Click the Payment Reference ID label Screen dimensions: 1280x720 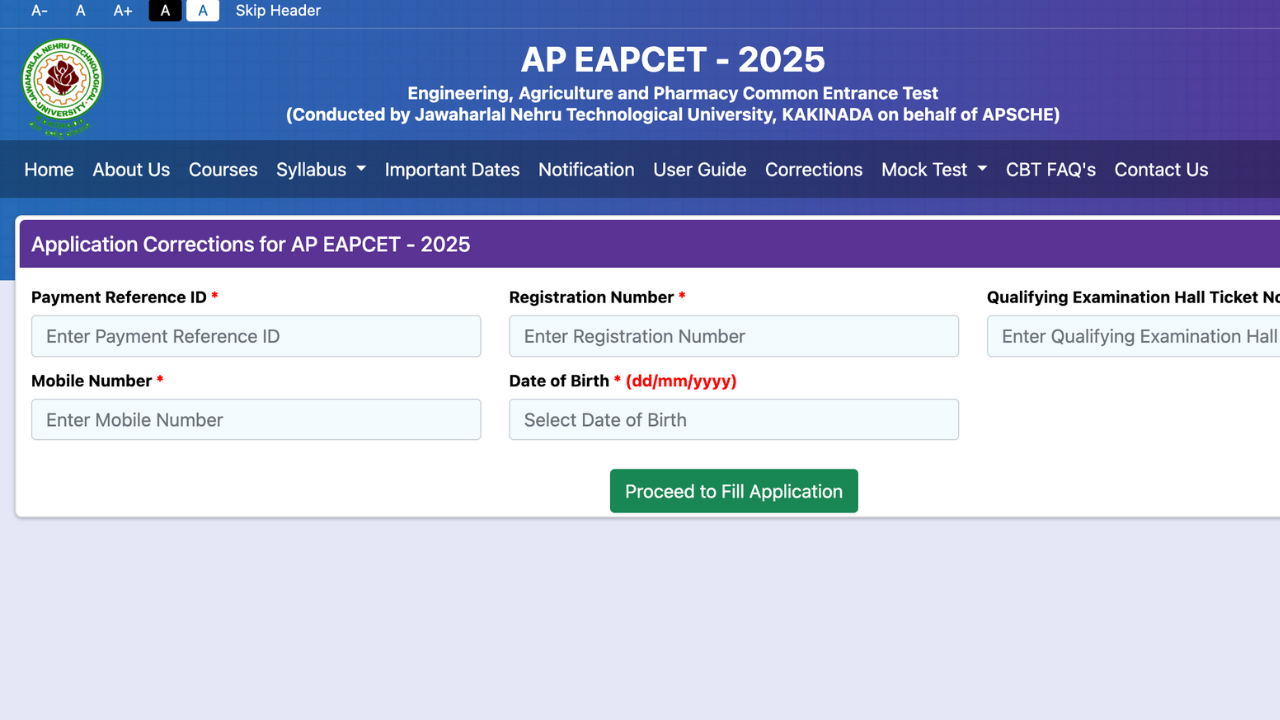(125, 297)
